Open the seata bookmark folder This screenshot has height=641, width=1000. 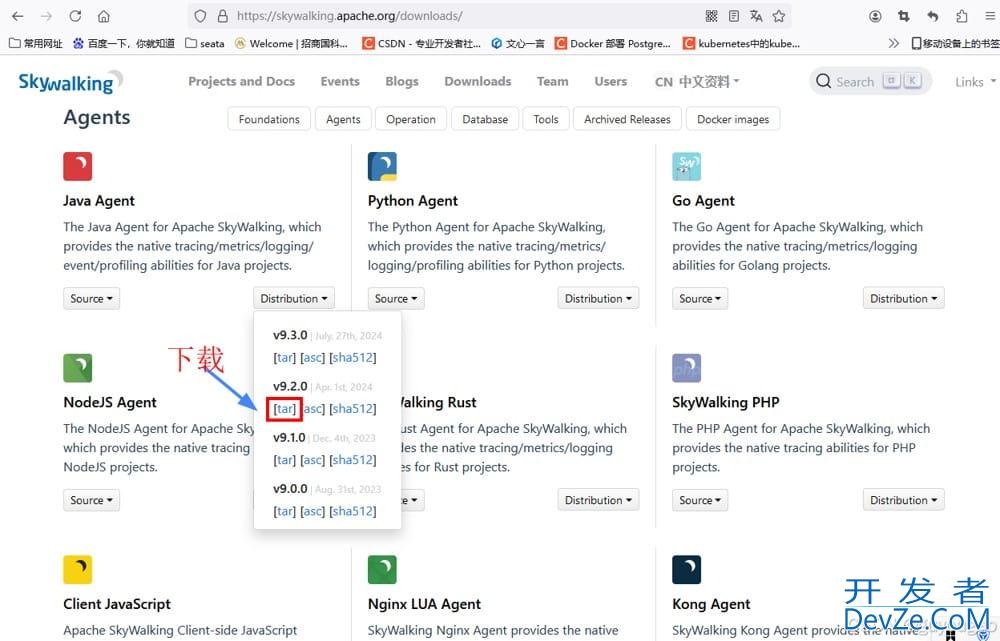coord(205,43)
